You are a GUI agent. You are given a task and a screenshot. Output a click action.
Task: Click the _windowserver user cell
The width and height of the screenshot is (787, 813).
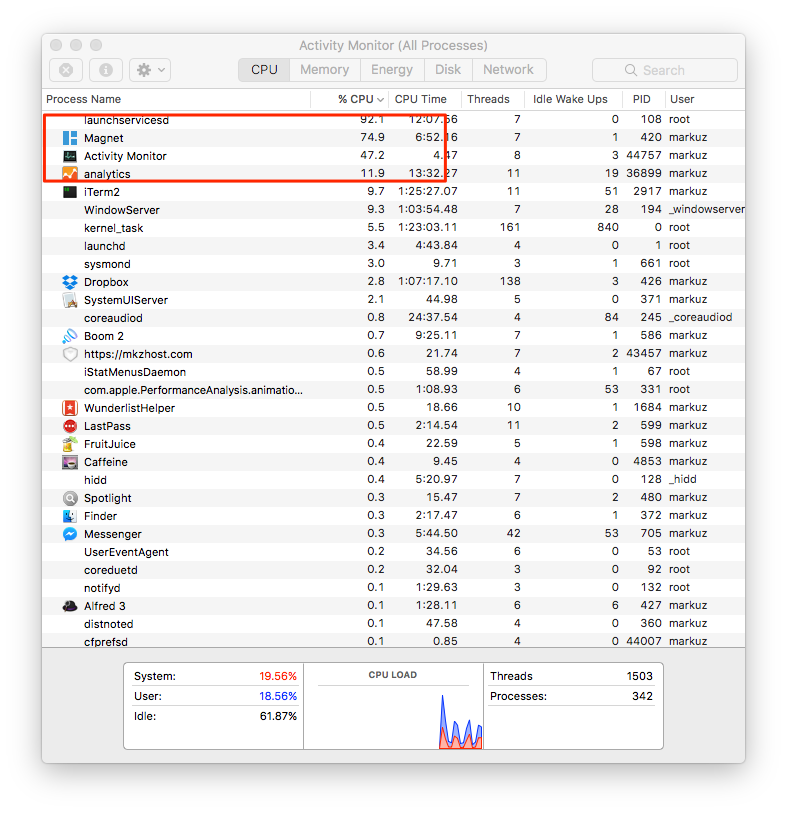707,209
